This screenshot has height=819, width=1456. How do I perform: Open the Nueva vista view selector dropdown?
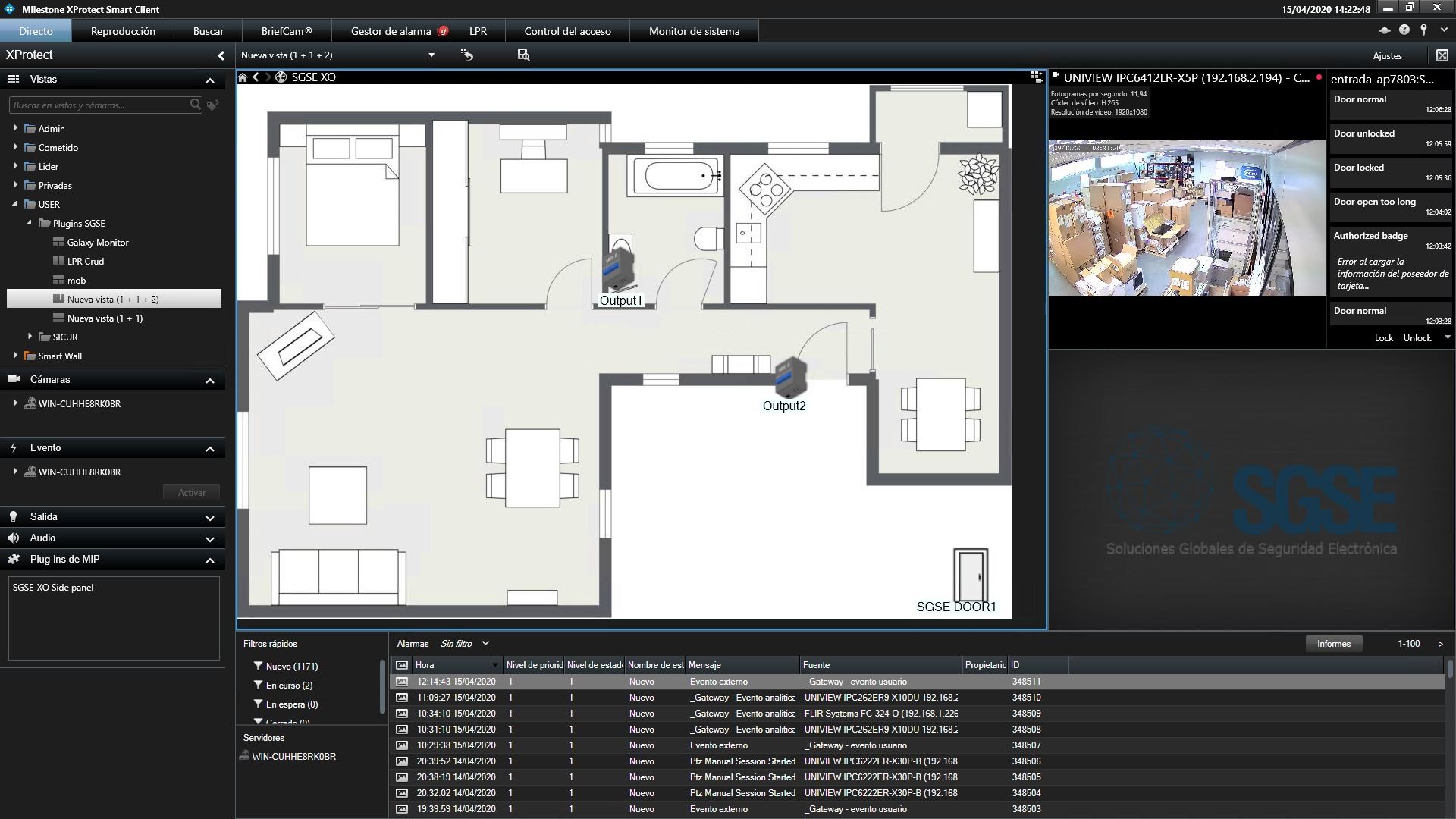click(x=431, y=55)
